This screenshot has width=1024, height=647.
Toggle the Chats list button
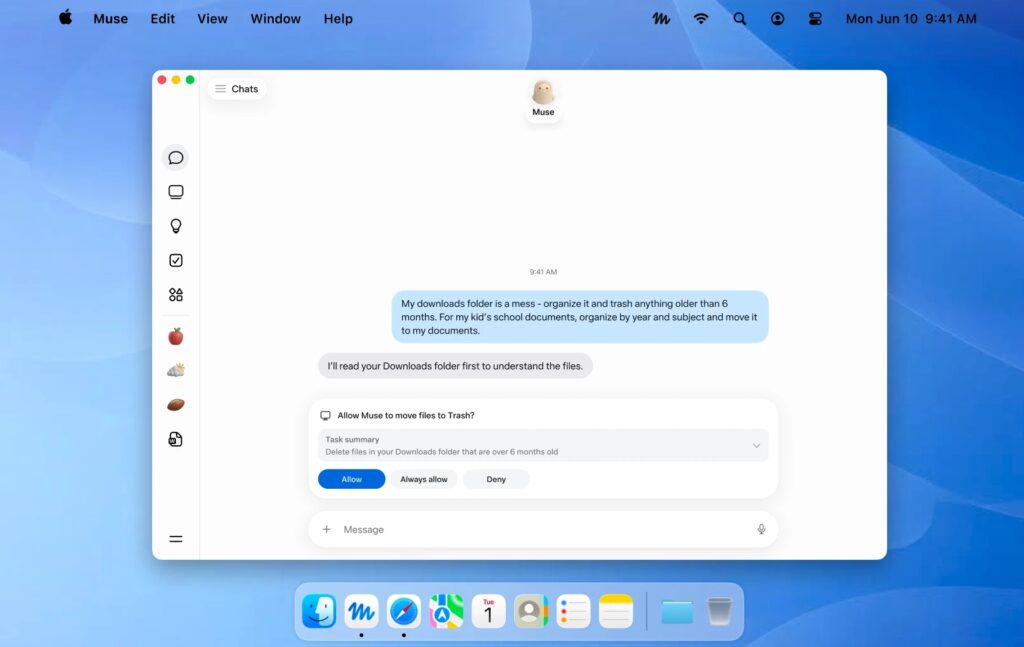pos(237,89)
